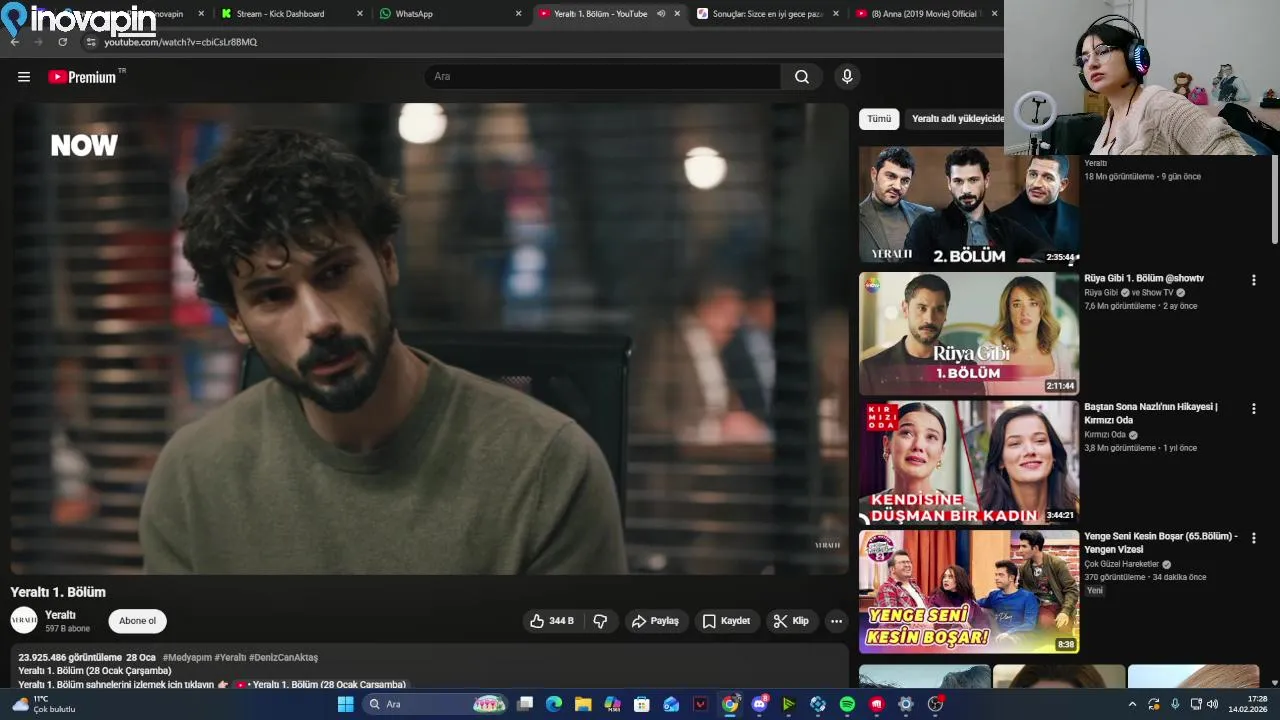Screen dimensions: 1280x720
Task: Open Baştan Sona Nazlı'nın Hikayesi title
Action: point(1151,414)
